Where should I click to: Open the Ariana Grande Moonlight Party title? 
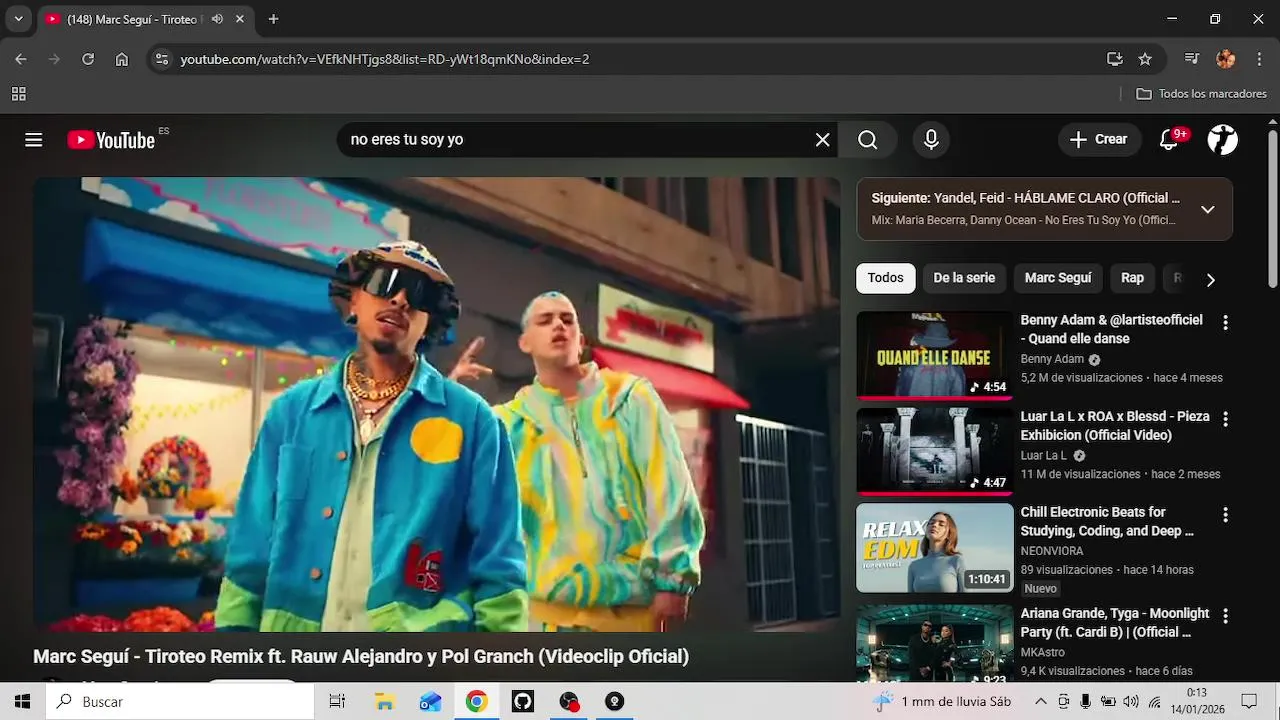(x=1115, y=622)
